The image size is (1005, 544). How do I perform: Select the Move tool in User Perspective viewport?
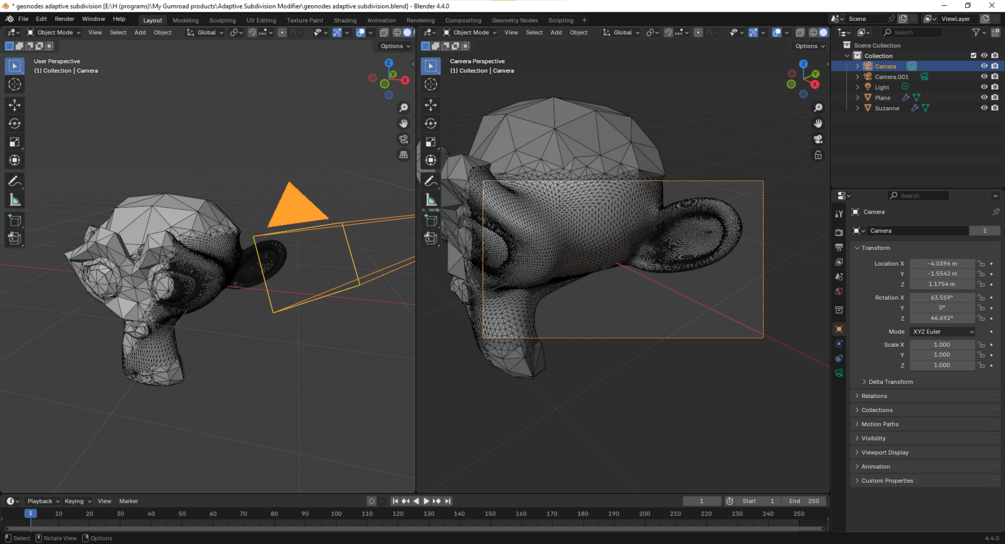click(x=14, y=105)
